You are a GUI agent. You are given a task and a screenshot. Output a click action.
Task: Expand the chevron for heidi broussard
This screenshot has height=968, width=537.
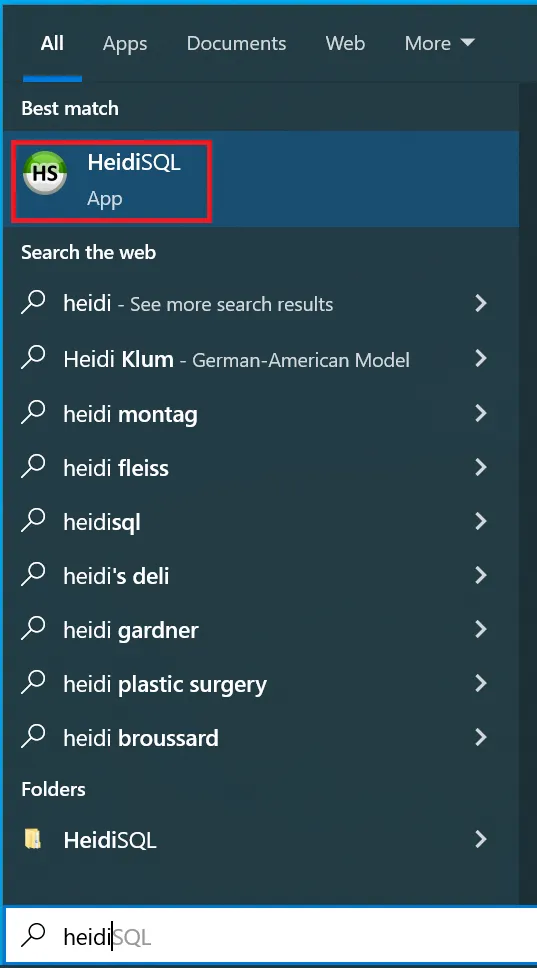point(481,737)
